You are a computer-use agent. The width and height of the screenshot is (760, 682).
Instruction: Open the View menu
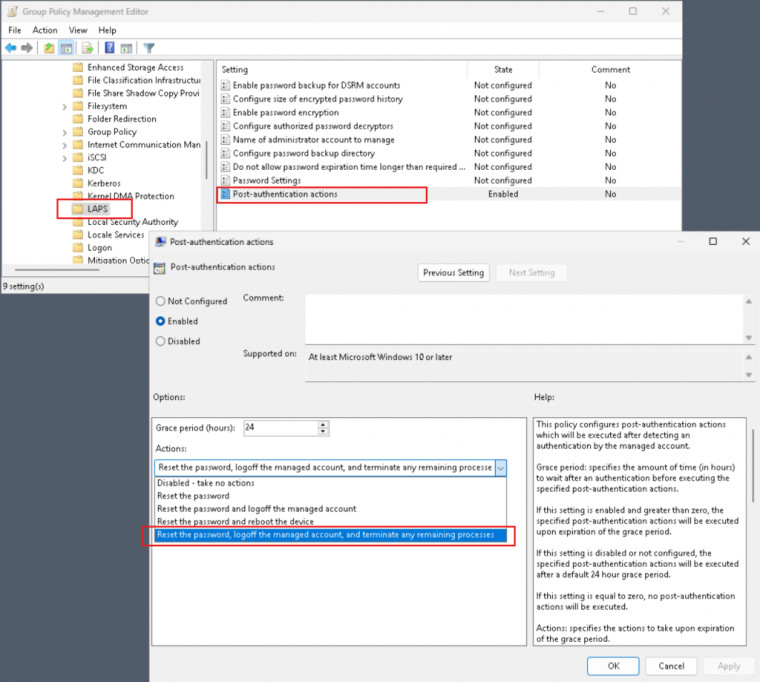click(78, 30)
